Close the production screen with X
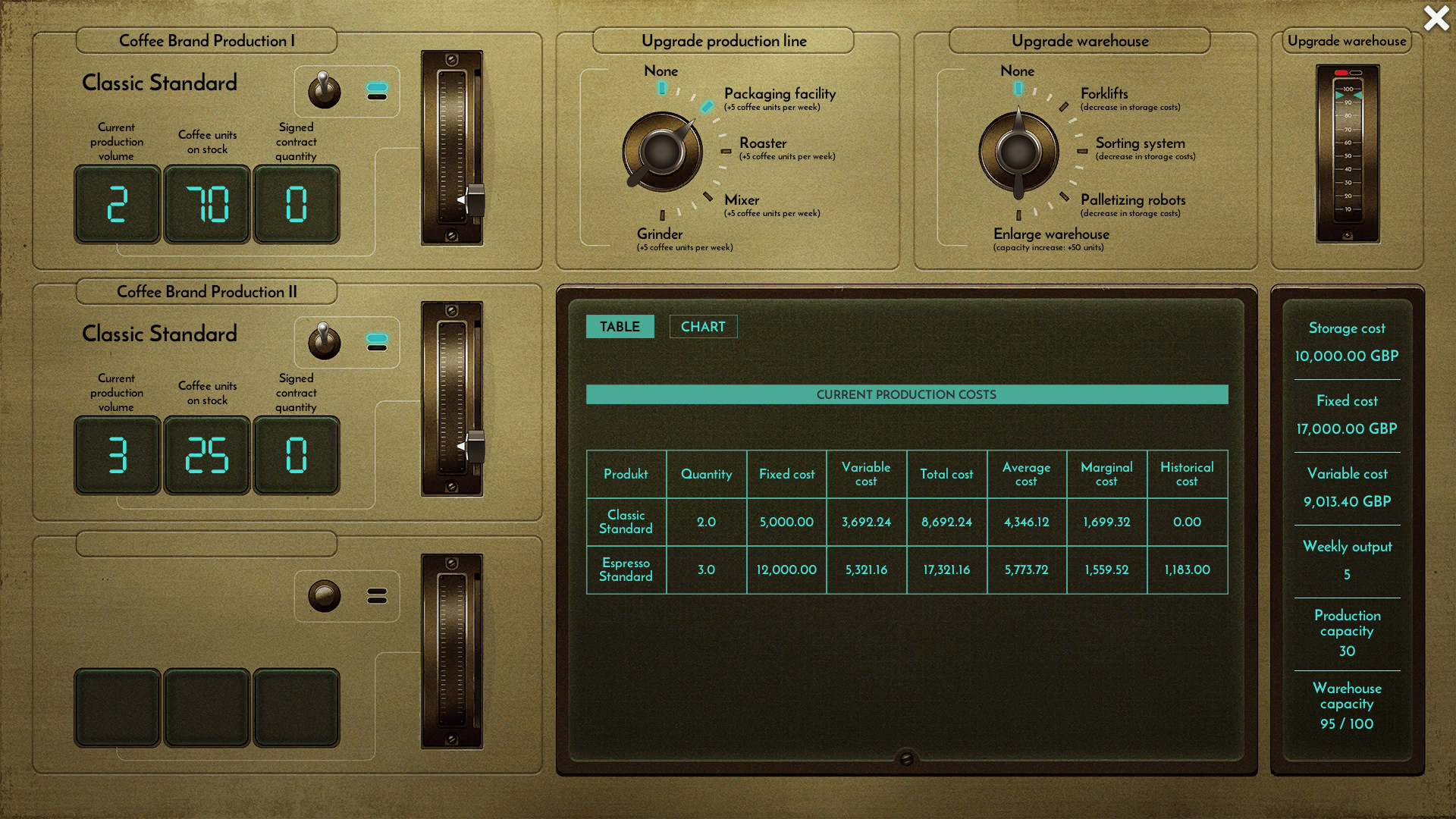 [1436, 18]
